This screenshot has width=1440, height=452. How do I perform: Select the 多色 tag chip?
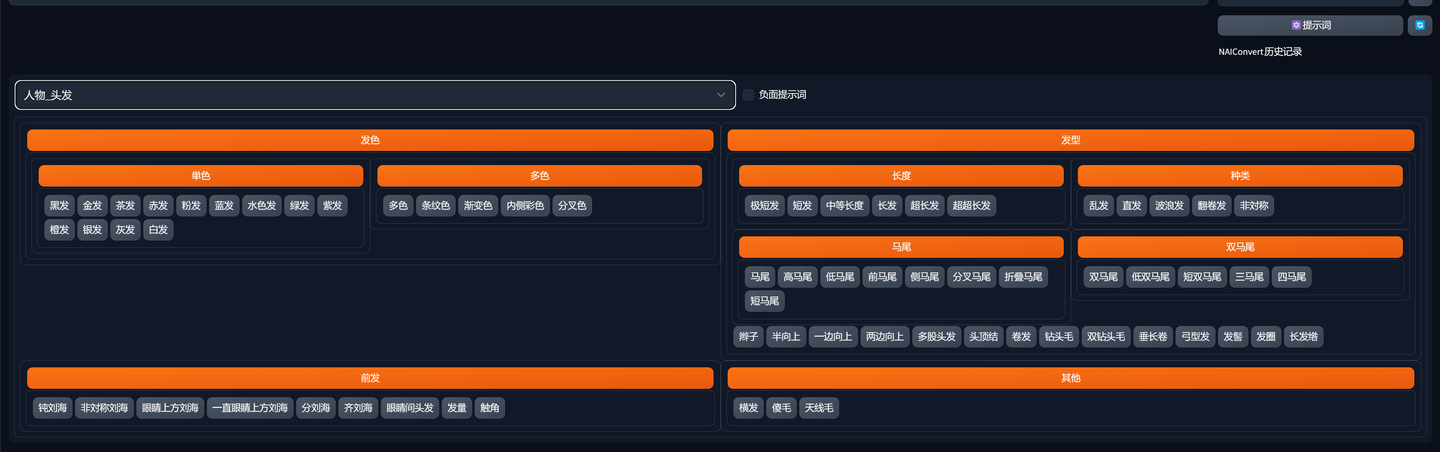398,206
